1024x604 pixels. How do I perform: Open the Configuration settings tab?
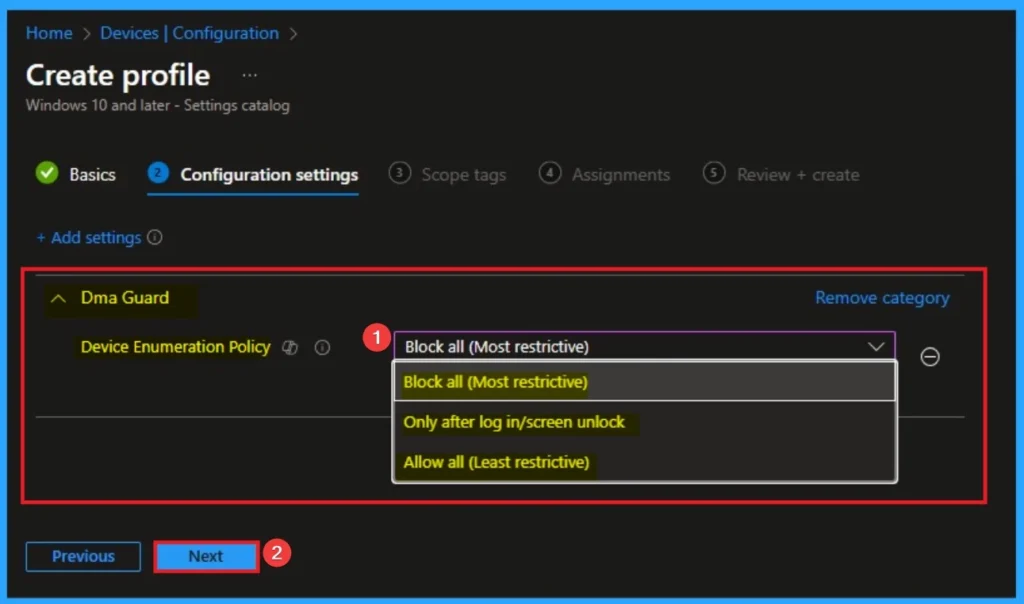point(268,175)
